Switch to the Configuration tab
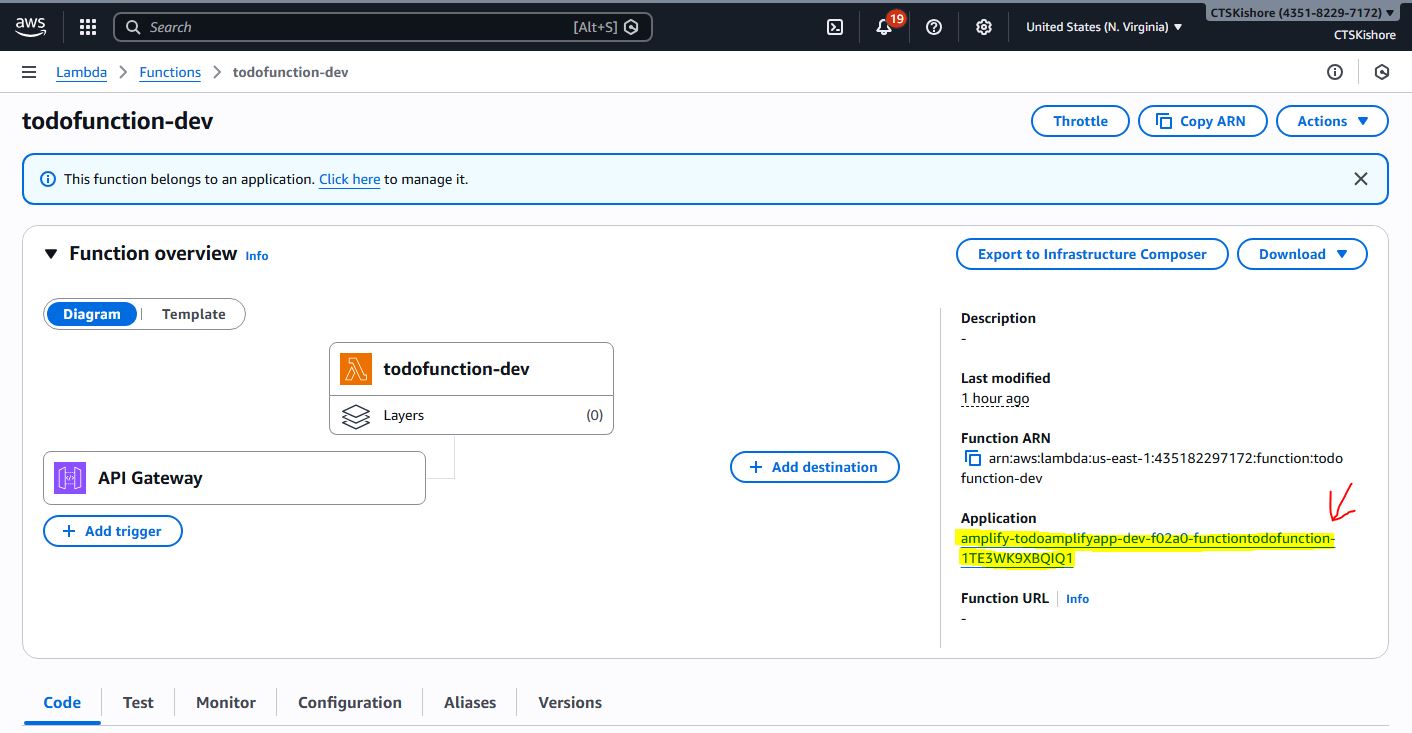Image resolution: width=1412 pixels, height=733 pixels. 349,702
